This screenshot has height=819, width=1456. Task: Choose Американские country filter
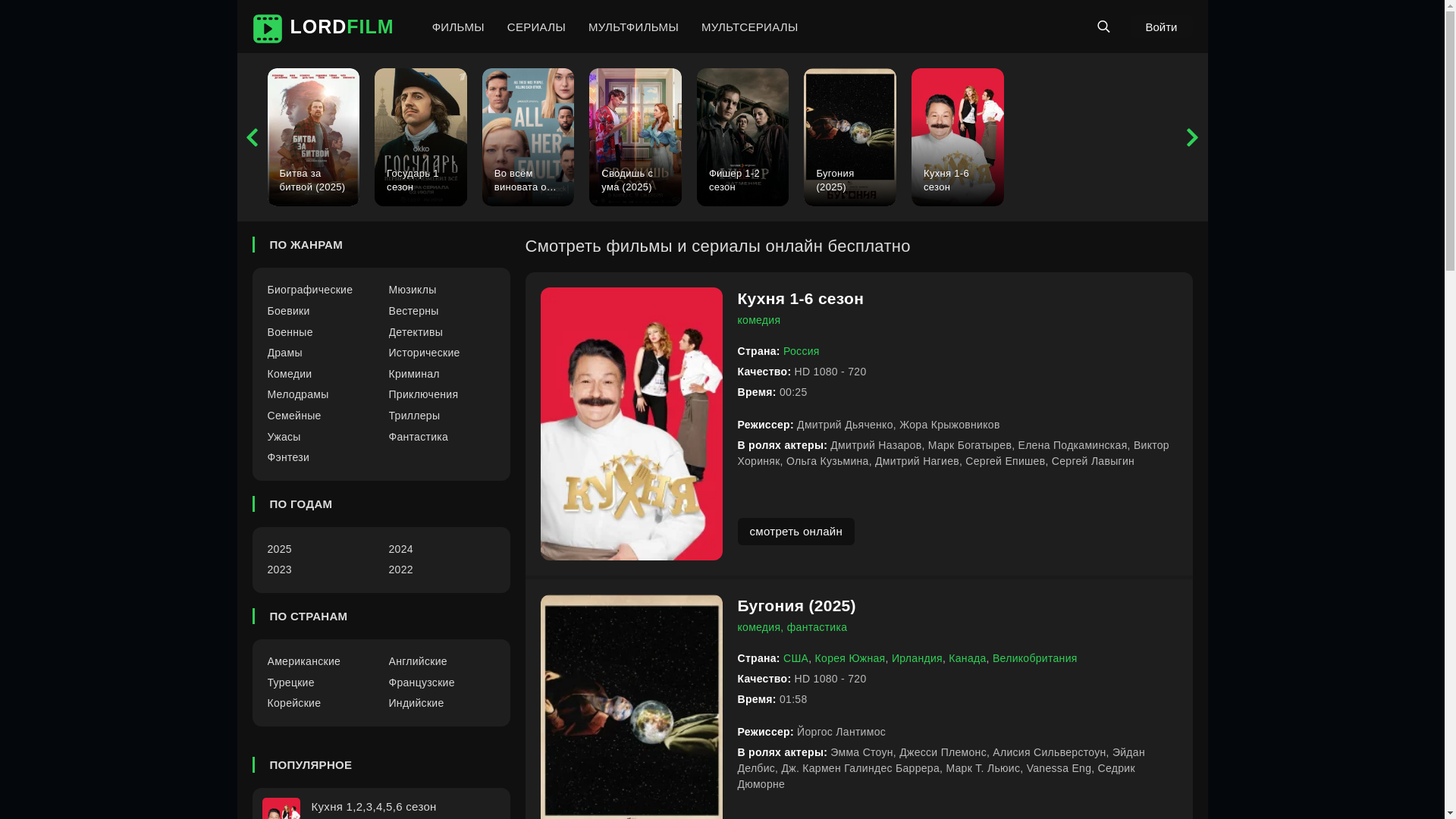(x=303, y=661)
